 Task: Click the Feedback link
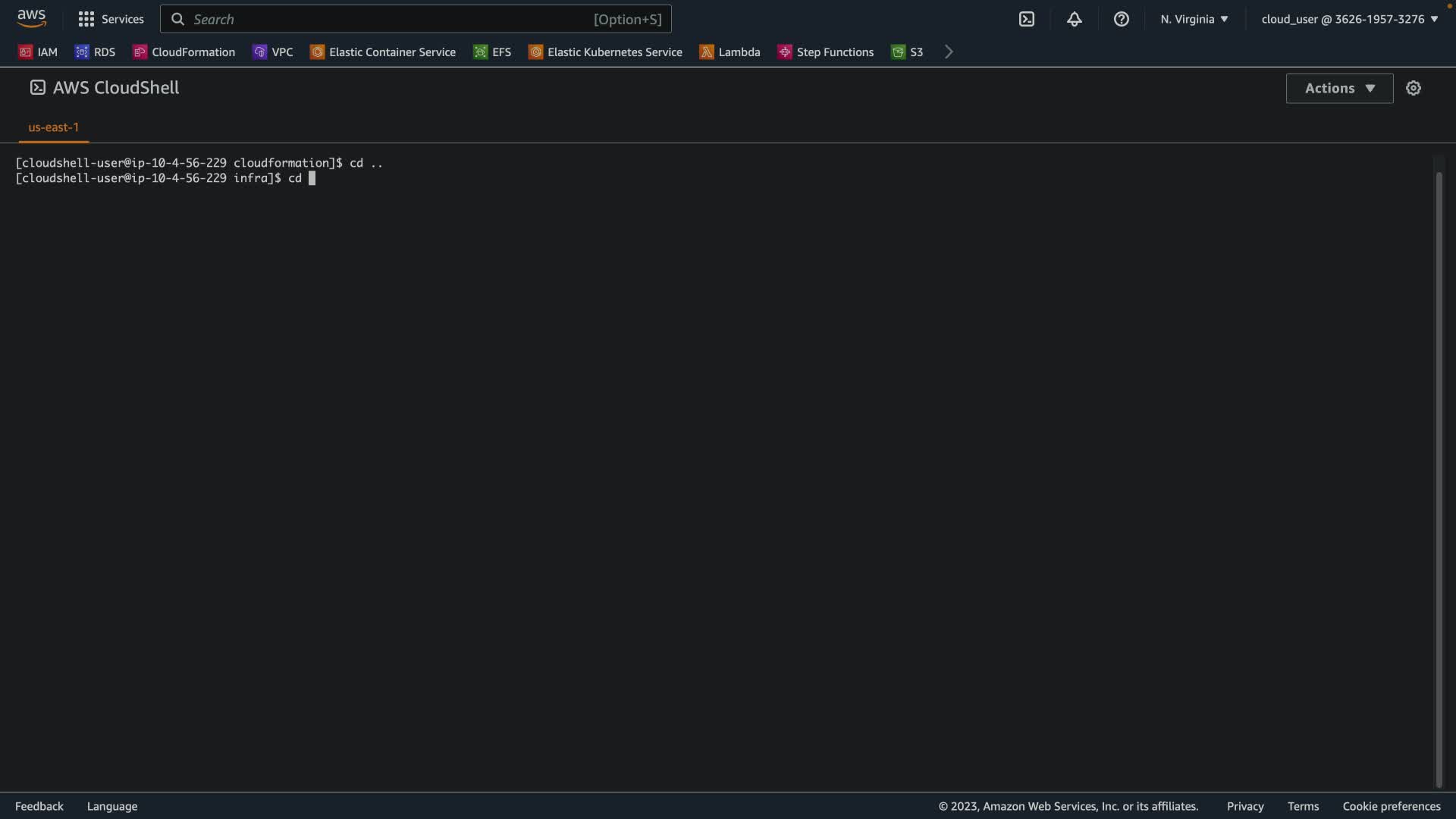click(39, 806)
